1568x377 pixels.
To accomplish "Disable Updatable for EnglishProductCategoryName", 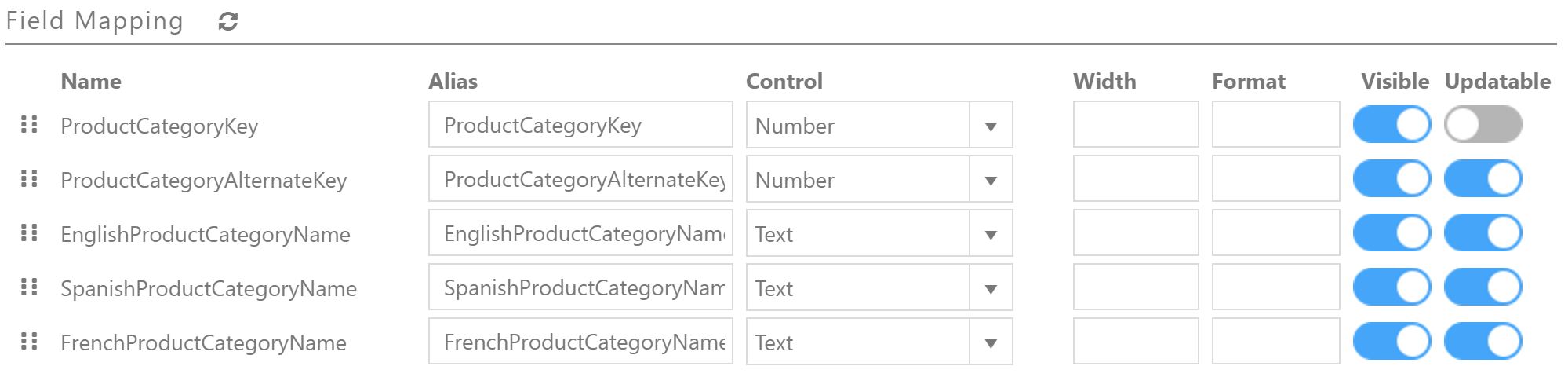I will click(x=1483, y=232).
